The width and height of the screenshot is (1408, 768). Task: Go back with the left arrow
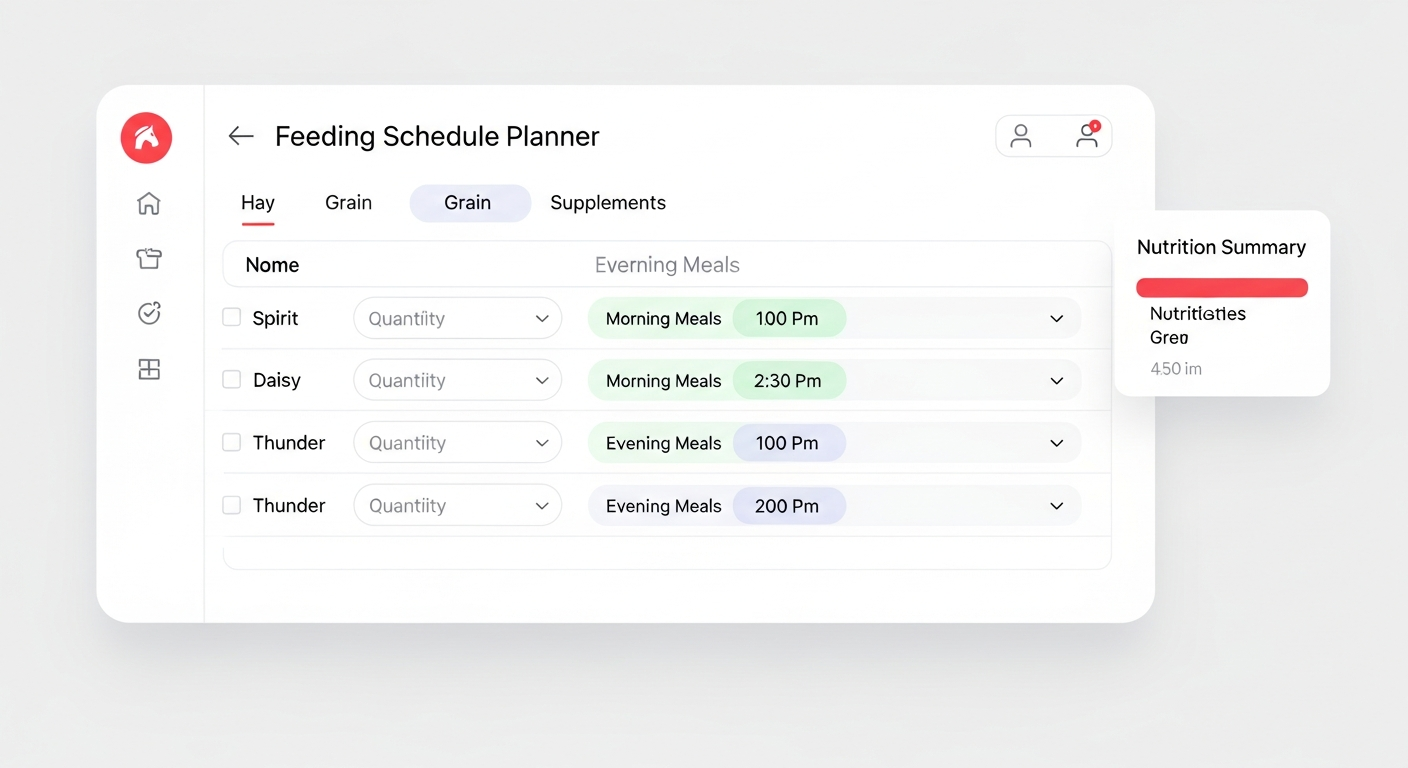(x=241, y=136)
